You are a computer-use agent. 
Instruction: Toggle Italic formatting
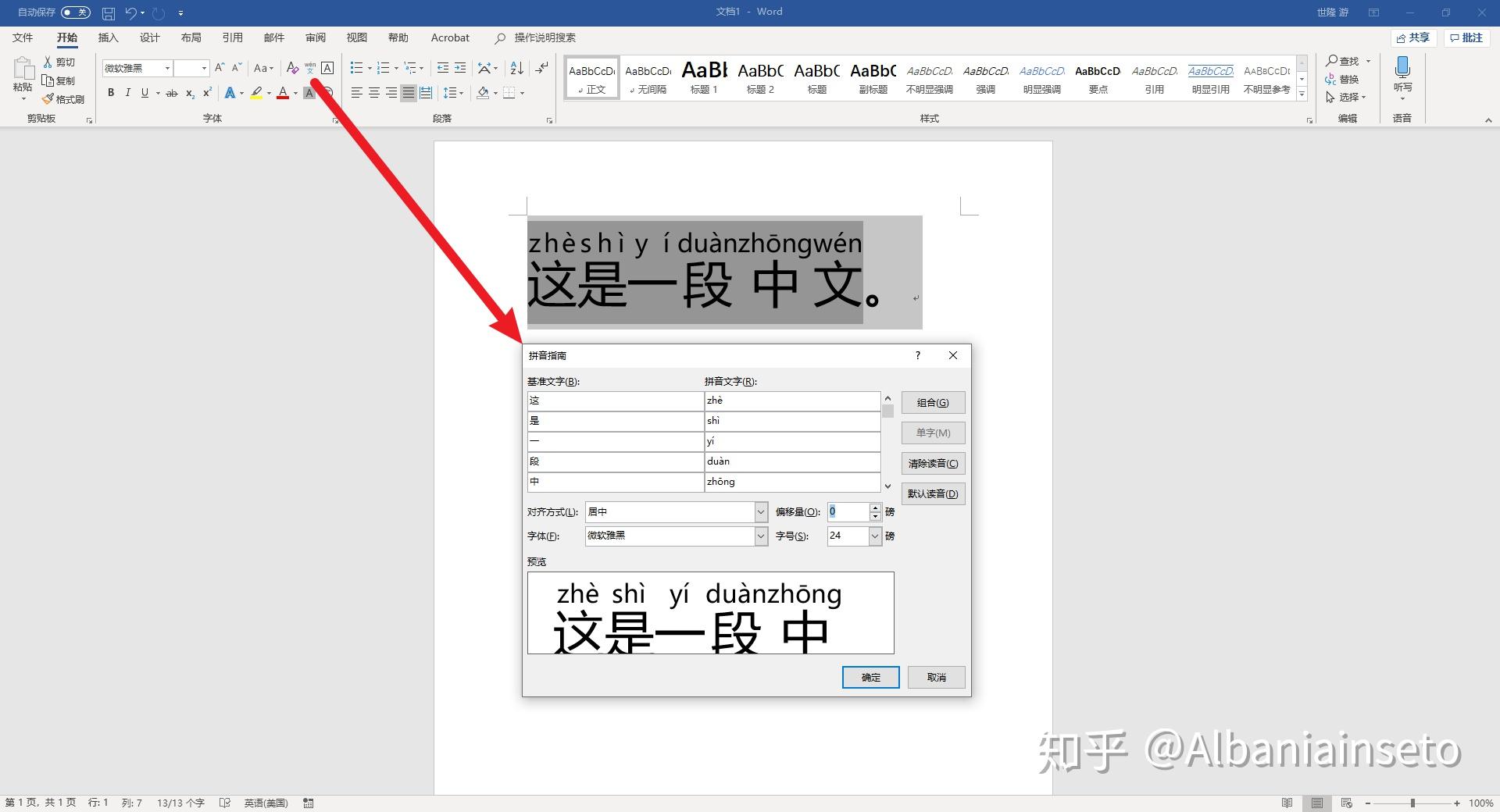coord(127,93)
